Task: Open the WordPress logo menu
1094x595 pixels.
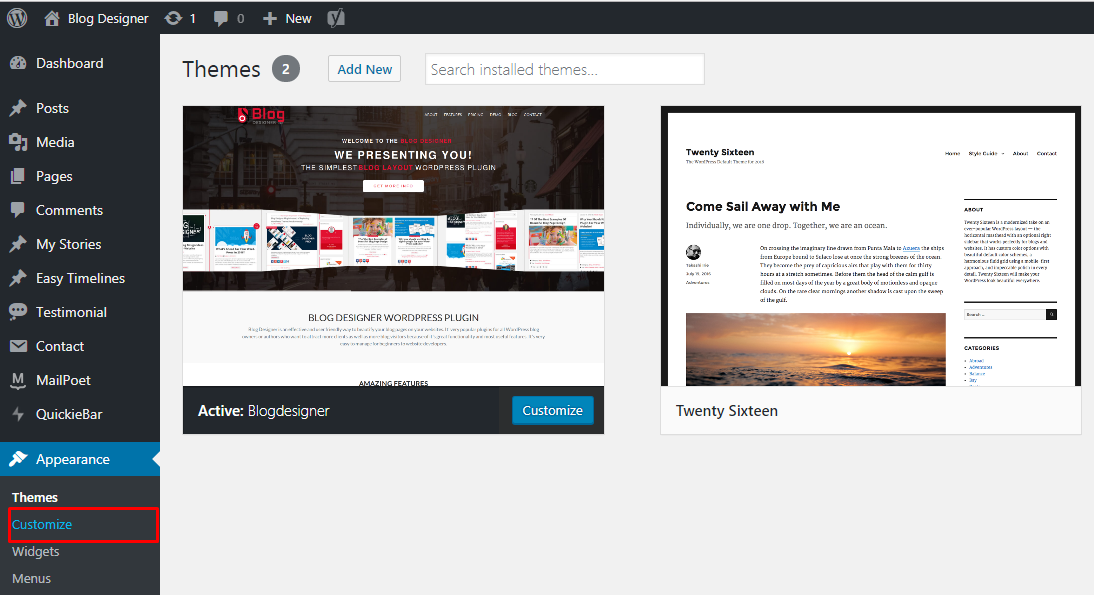Action: (17, 18)
